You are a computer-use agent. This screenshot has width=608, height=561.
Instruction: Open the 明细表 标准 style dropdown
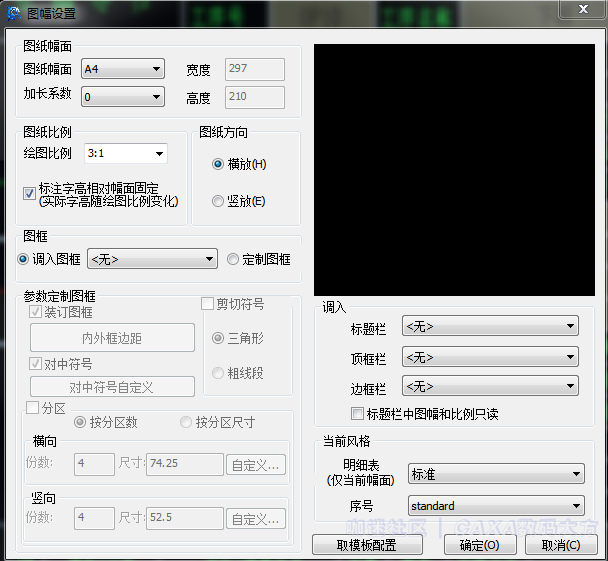pos(496,474)
